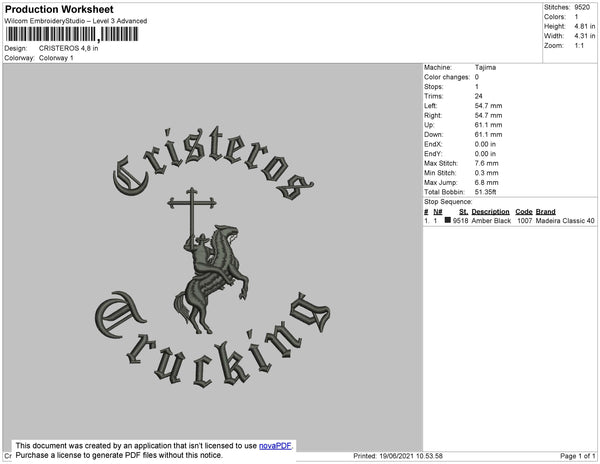
Task: Click the Height value 4.81 in
Action: (585, 26)
